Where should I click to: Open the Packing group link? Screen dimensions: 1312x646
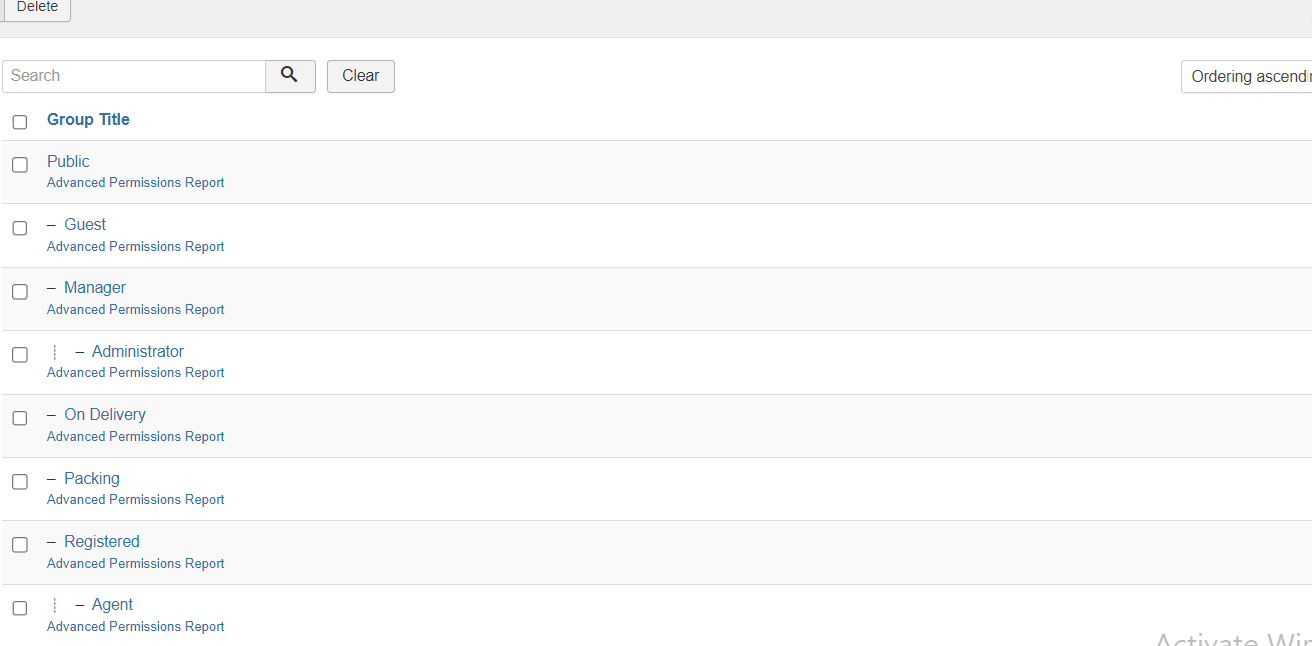pos(92,479)
